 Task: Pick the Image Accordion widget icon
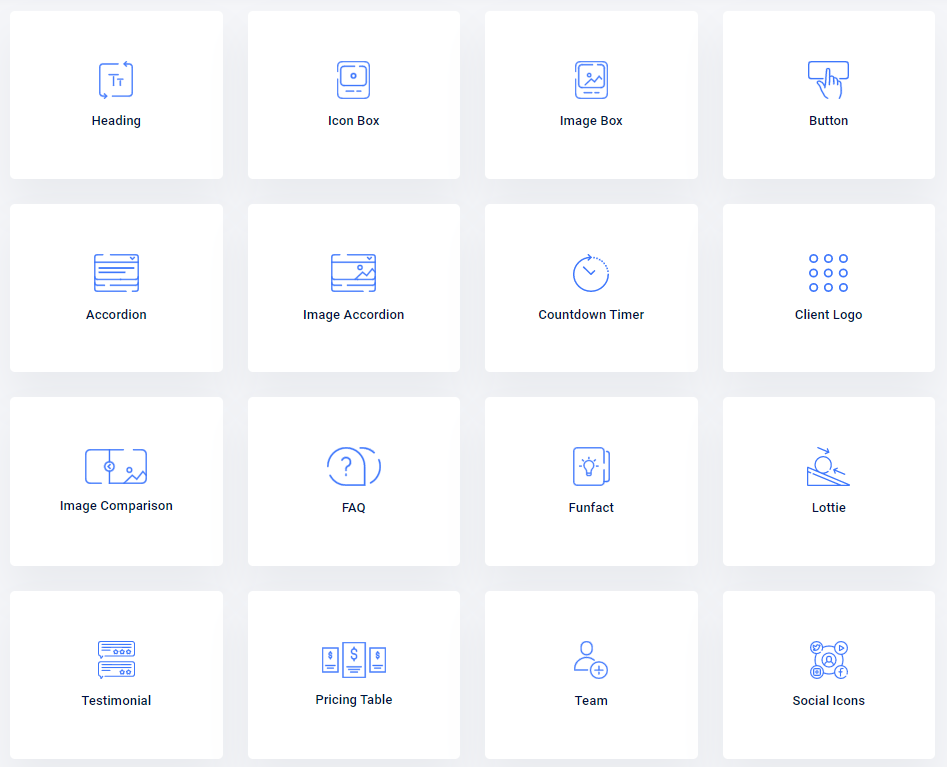coord(353,273)
